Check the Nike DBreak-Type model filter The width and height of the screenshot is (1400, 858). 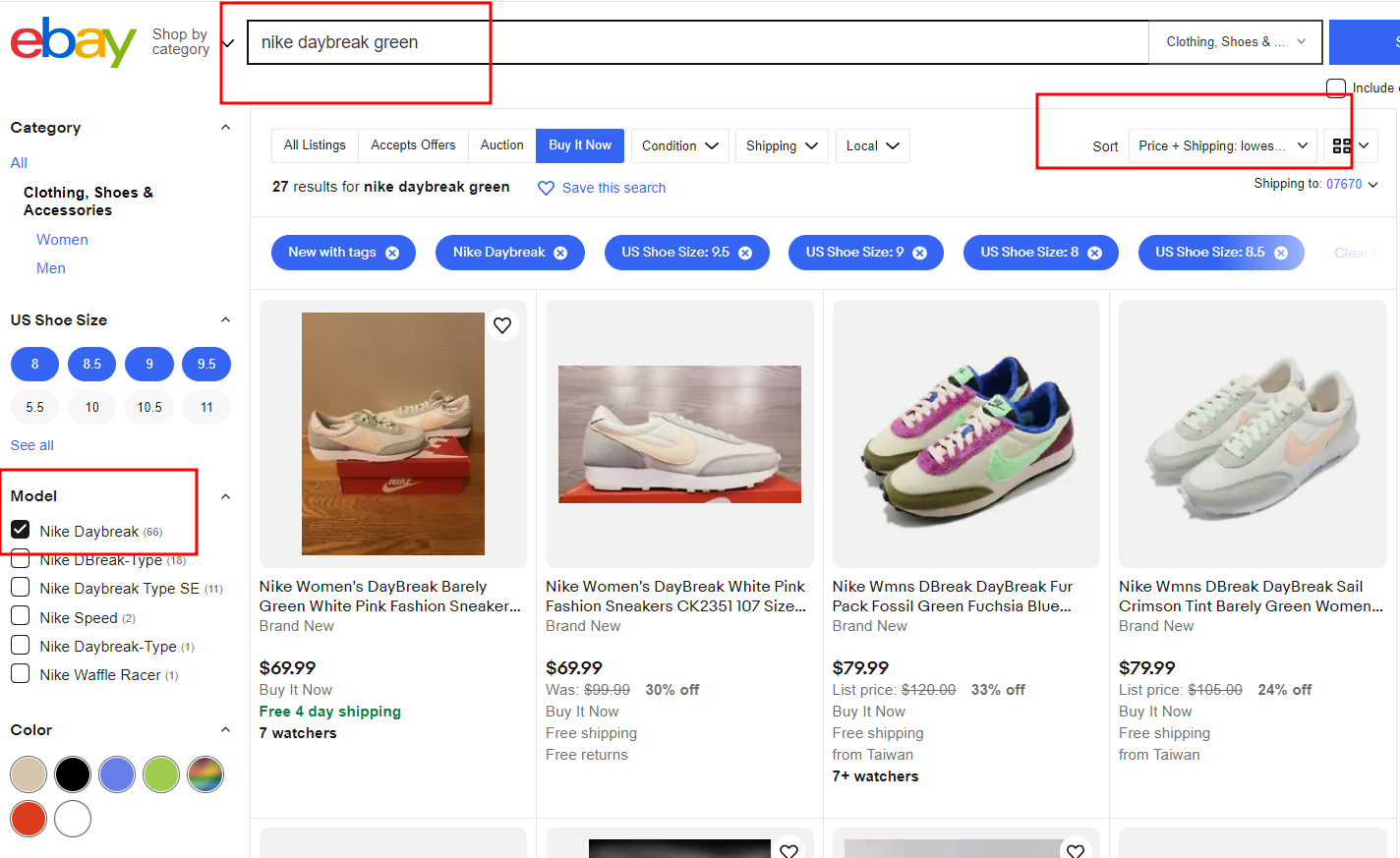pyautogui.click(x=20, y=560)
